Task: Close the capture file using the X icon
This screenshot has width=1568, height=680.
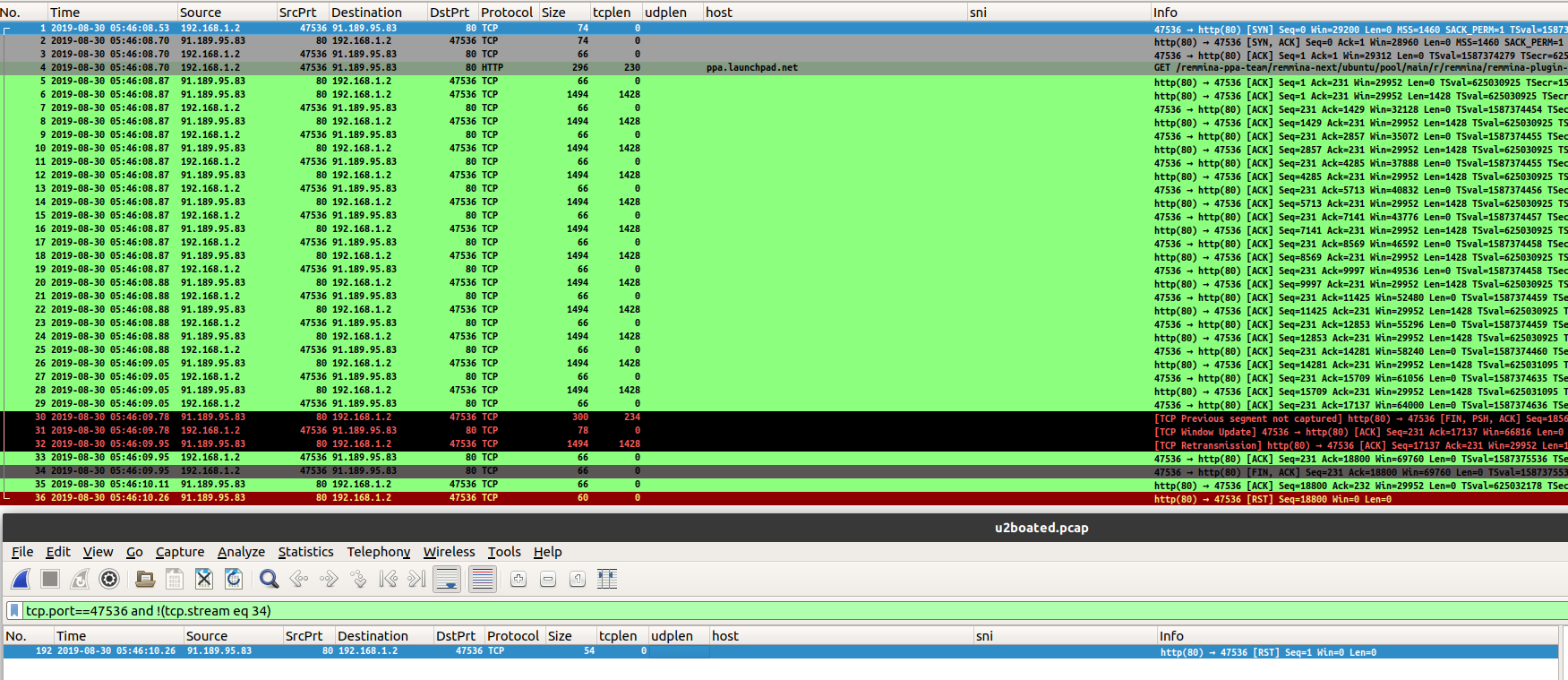Action: (204, 580)
